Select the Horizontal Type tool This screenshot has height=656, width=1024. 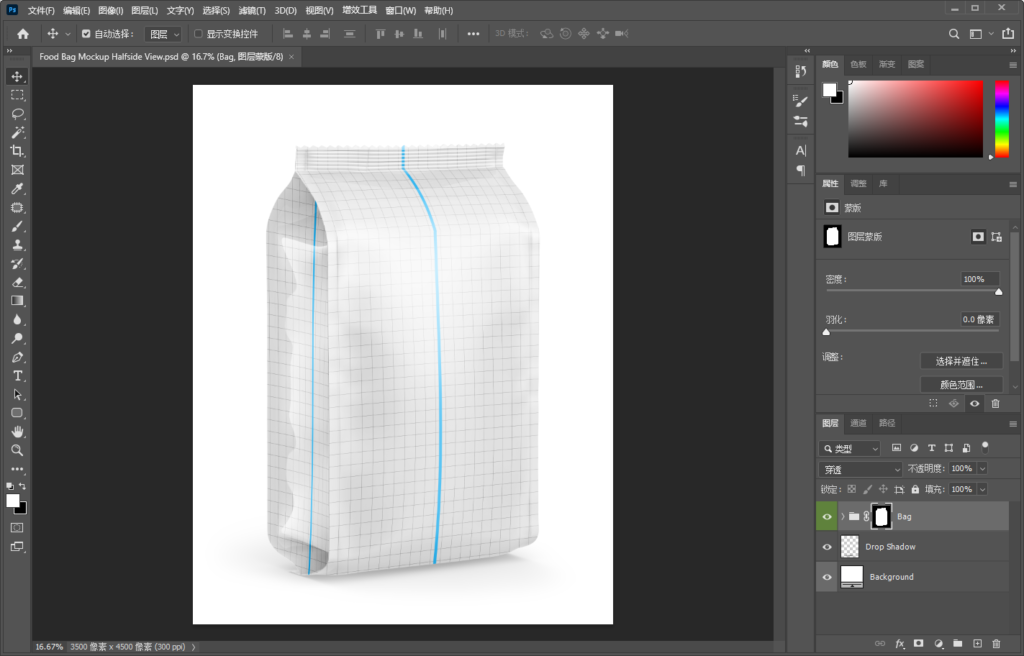[x=18, y=376]
